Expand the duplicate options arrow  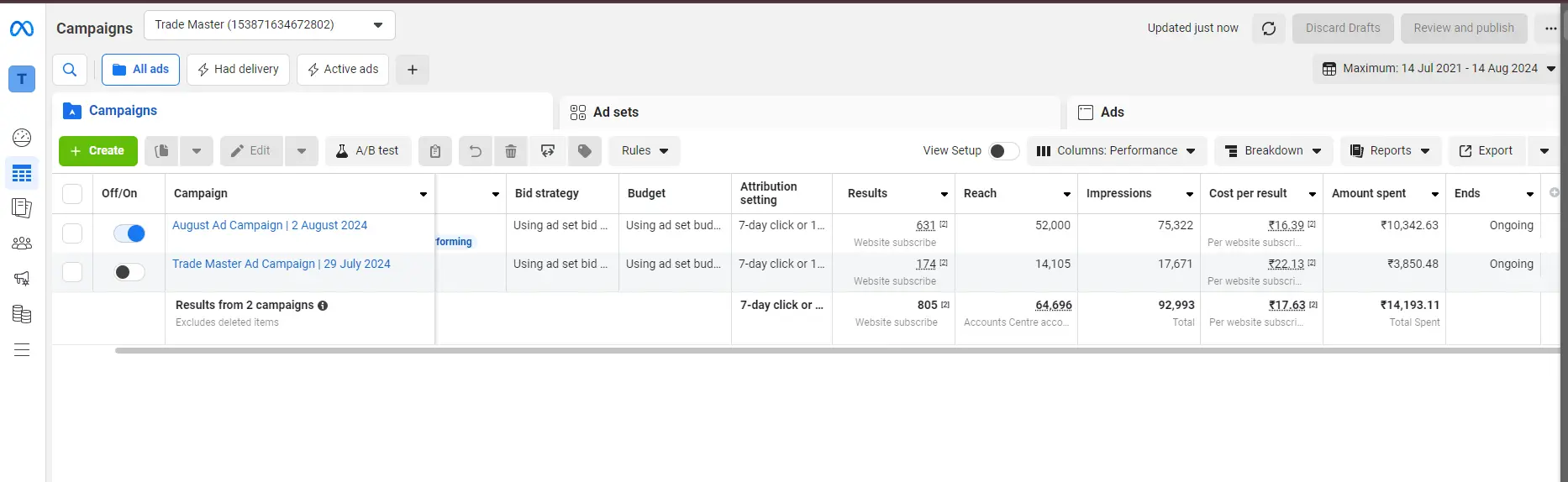point(197,151)
